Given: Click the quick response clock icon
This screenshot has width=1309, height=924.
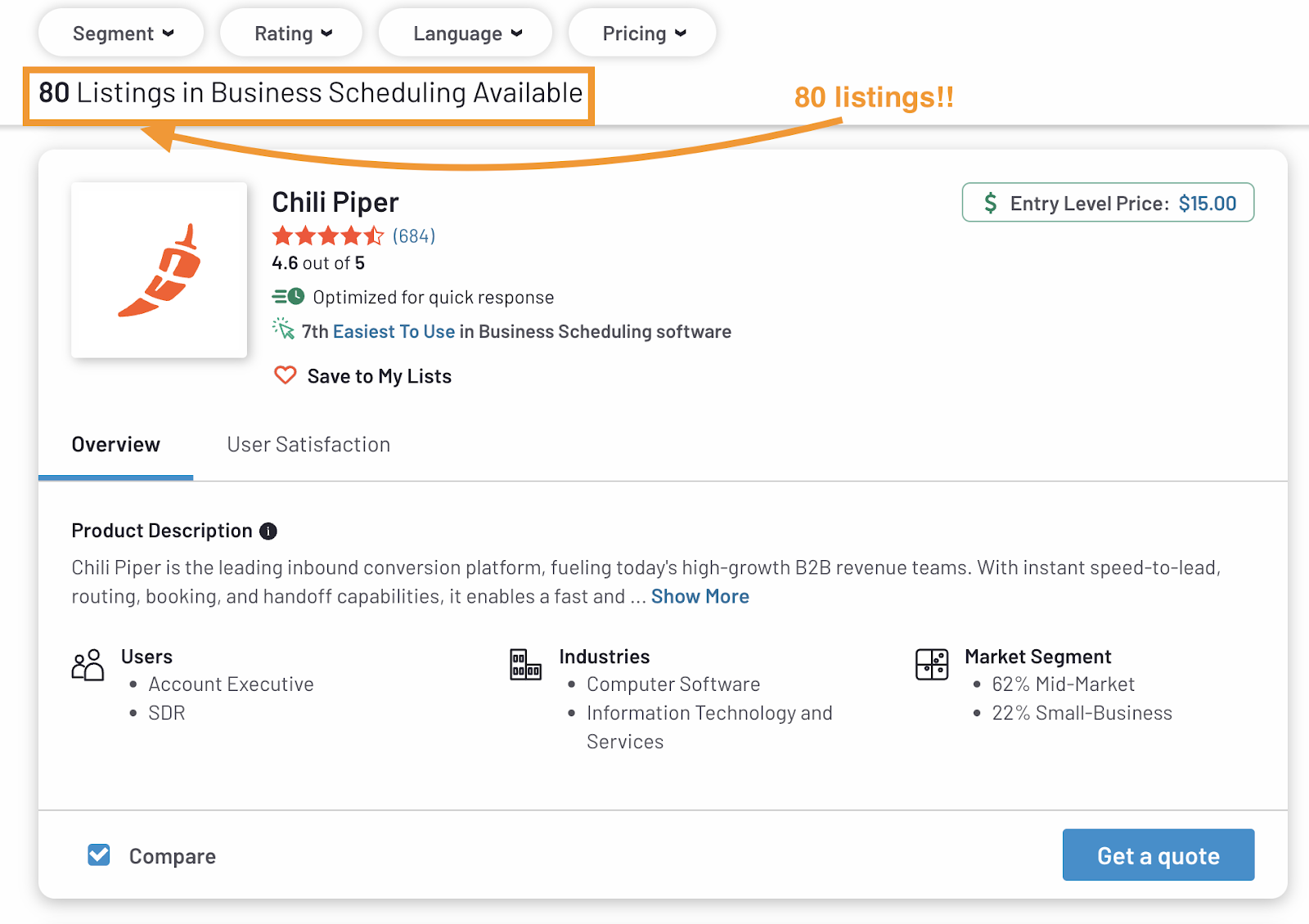Looking at the screenshot, I should 288,297.
